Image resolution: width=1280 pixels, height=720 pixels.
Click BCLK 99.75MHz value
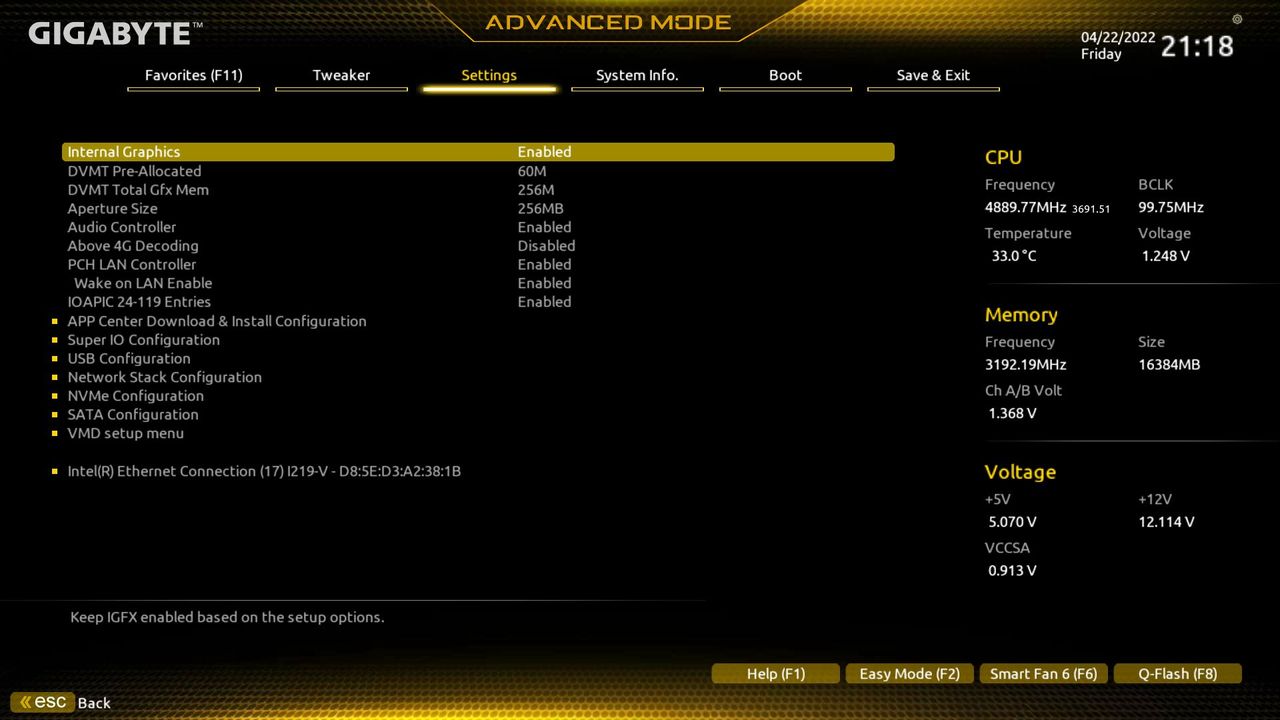(x=1171, y=208)
